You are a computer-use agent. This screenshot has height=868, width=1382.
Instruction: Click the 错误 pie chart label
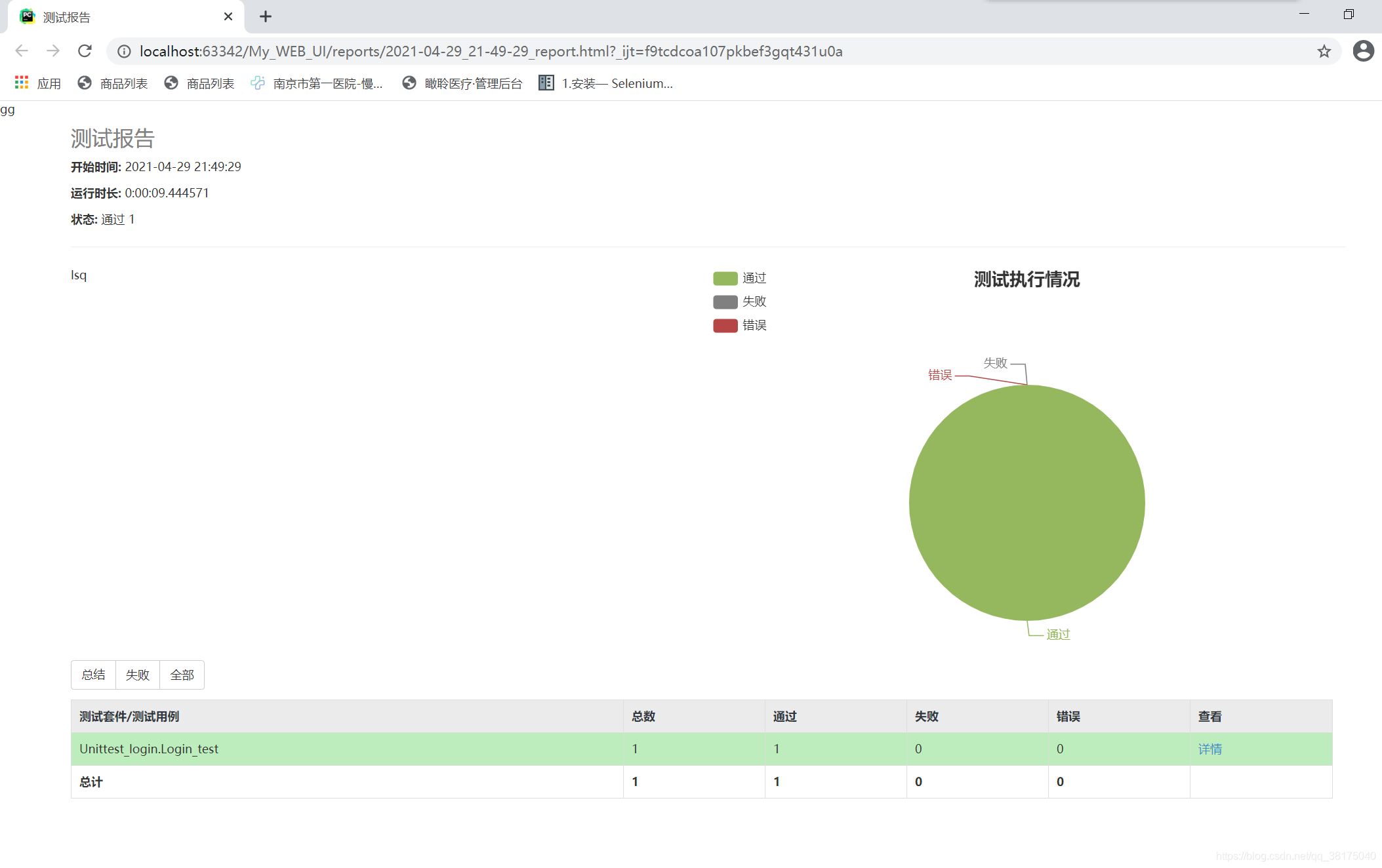pos(939,375)
